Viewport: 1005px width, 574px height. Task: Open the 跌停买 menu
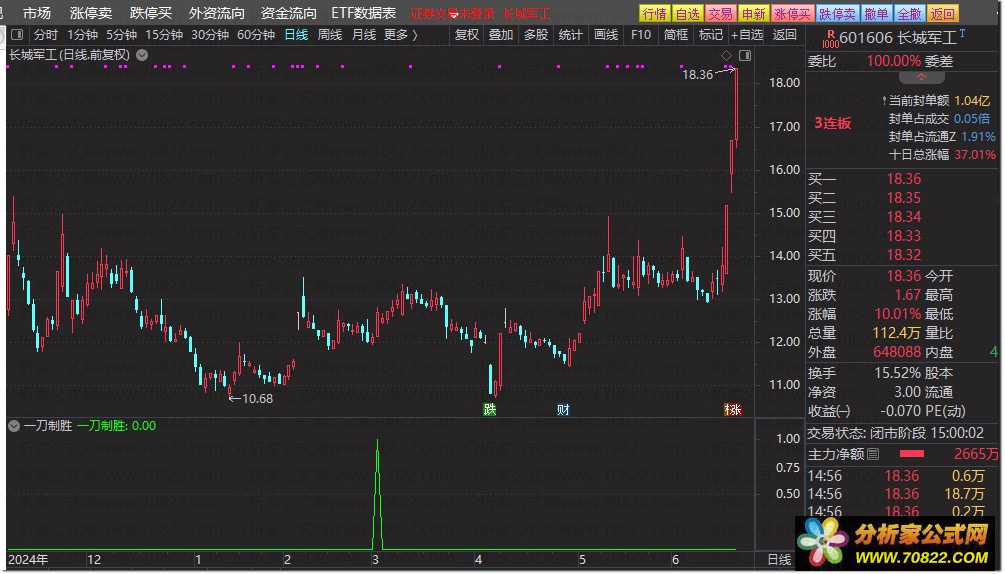tap(151, 13)
